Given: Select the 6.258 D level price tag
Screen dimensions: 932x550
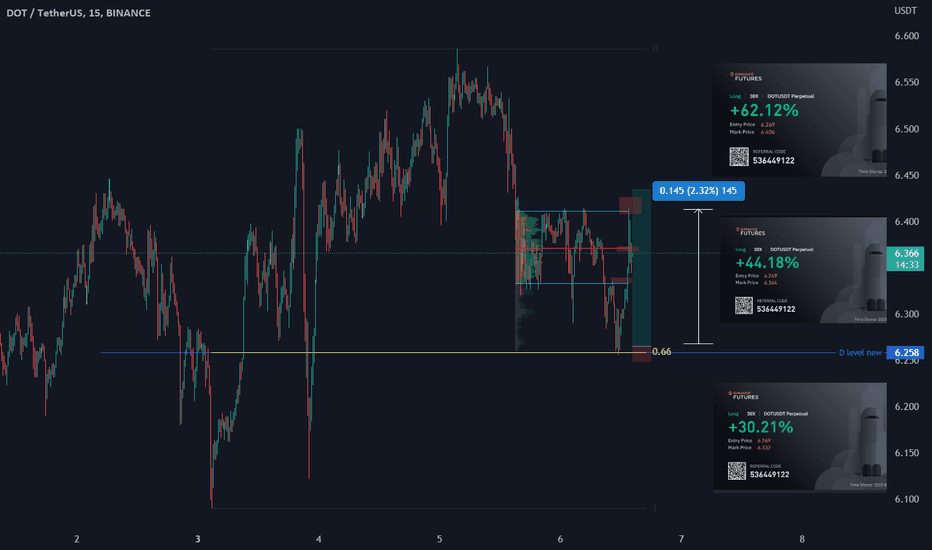Looking at the screenshot, I should (x=906, y=353).
